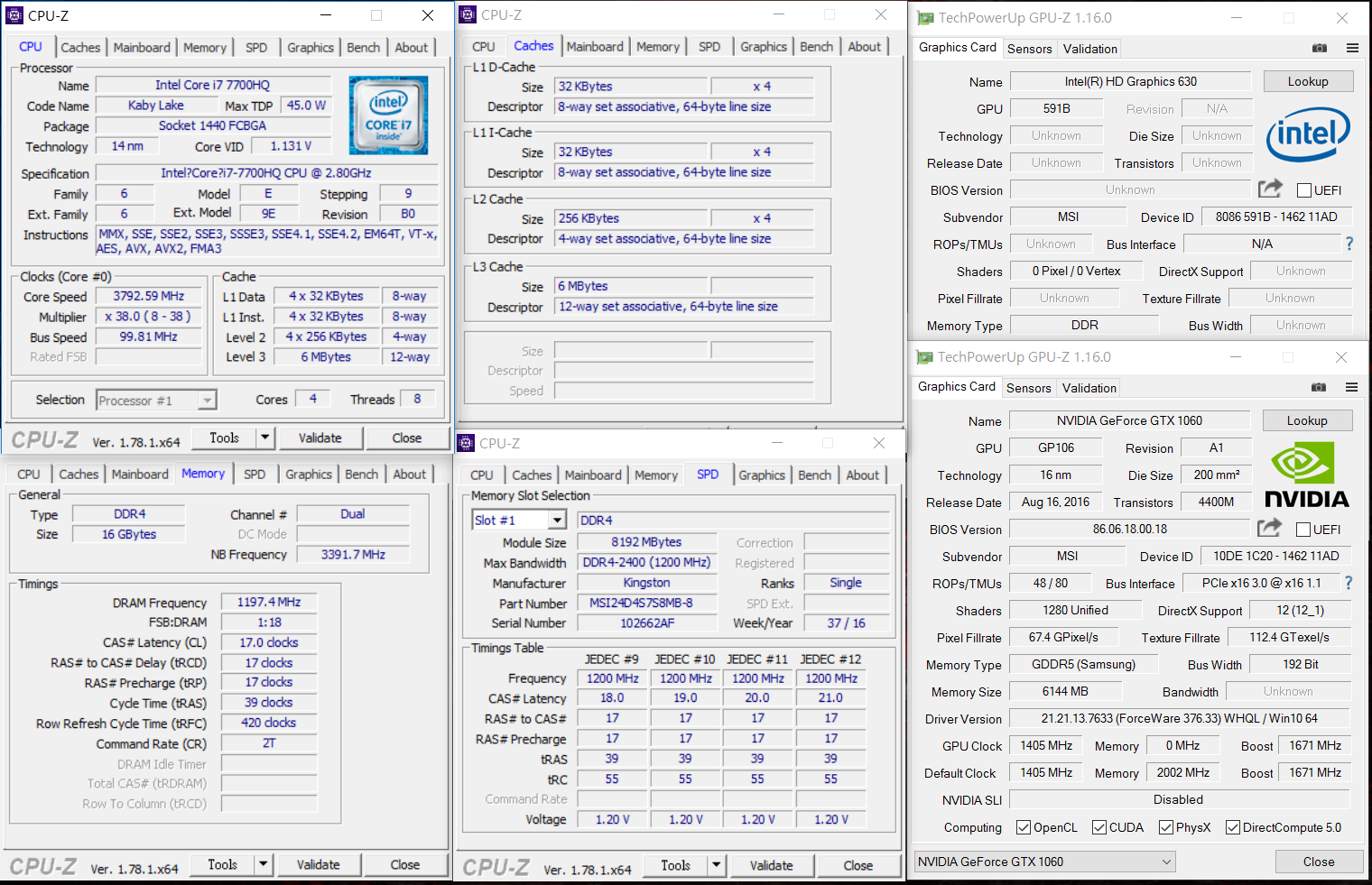Expand Tools arrow in CPU-Z processor window

(x=265, y=438)
